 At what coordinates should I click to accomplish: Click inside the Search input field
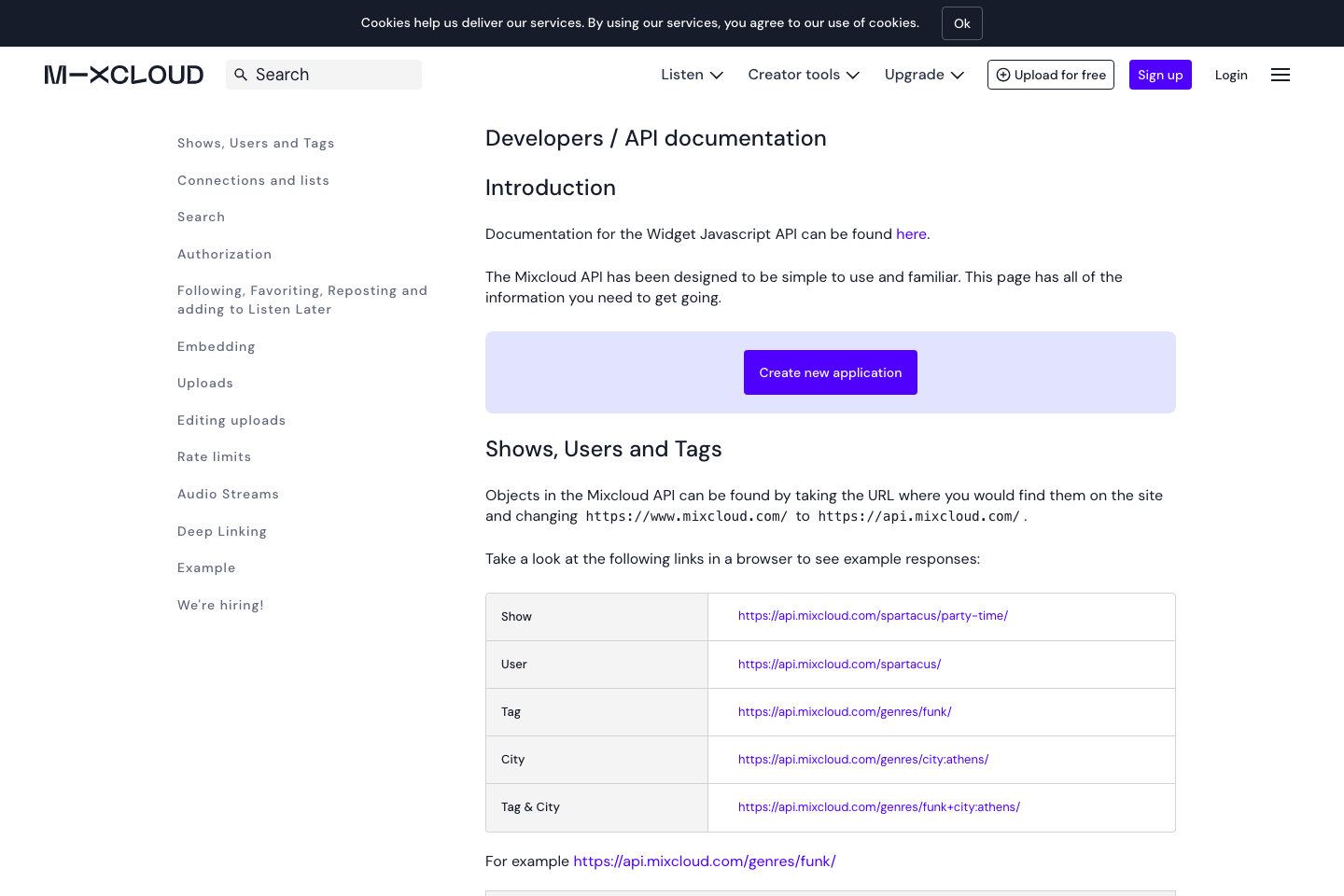(327, 74)
